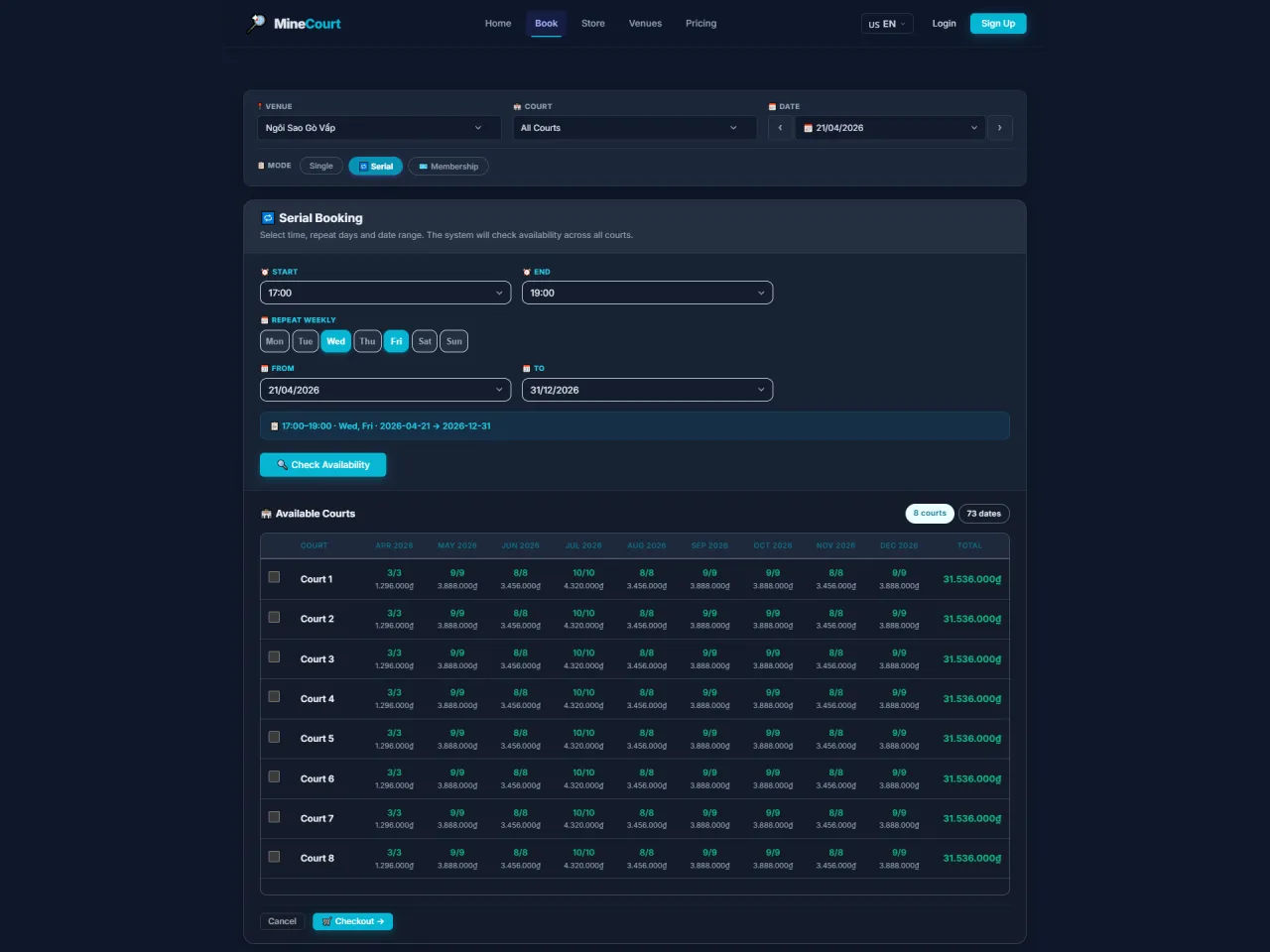Open the From date dropdown
Image resolution: width=1270 pixels, height=952 pixels.
coord(385,390)
